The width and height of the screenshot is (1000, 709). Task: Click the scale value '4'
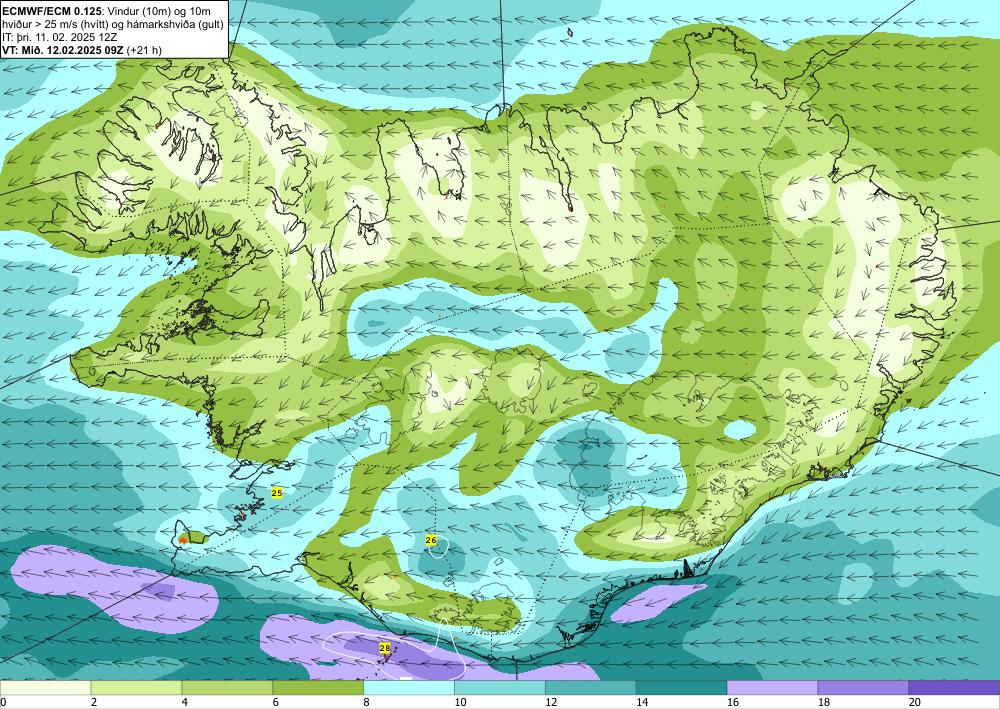pyautogui.click(x=184, y=702)
